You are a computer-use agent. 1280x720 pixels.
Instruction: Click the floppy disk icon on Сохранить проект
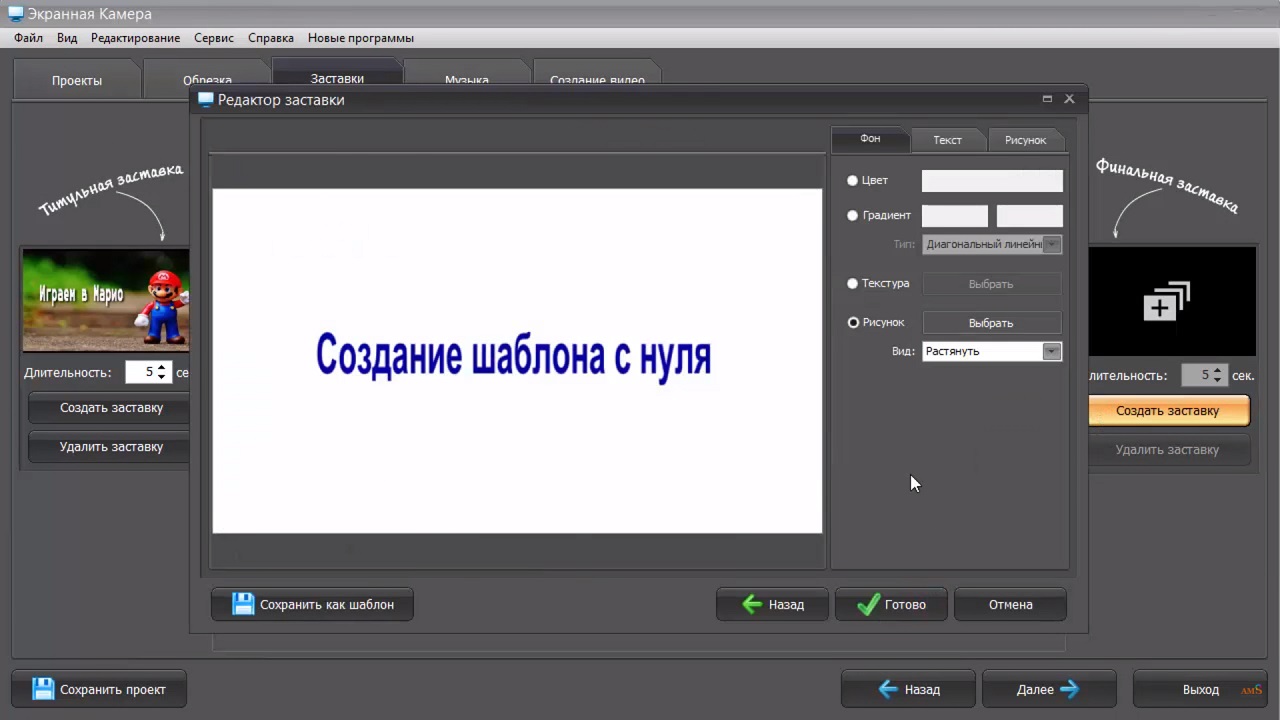[43, 689]
